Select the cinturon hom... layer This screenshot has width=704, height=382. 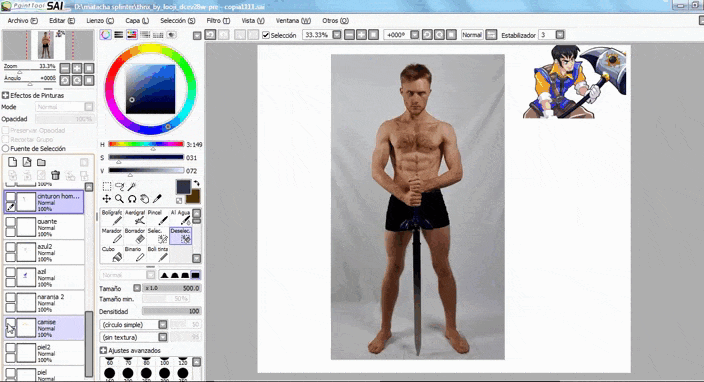click(44, 202)
